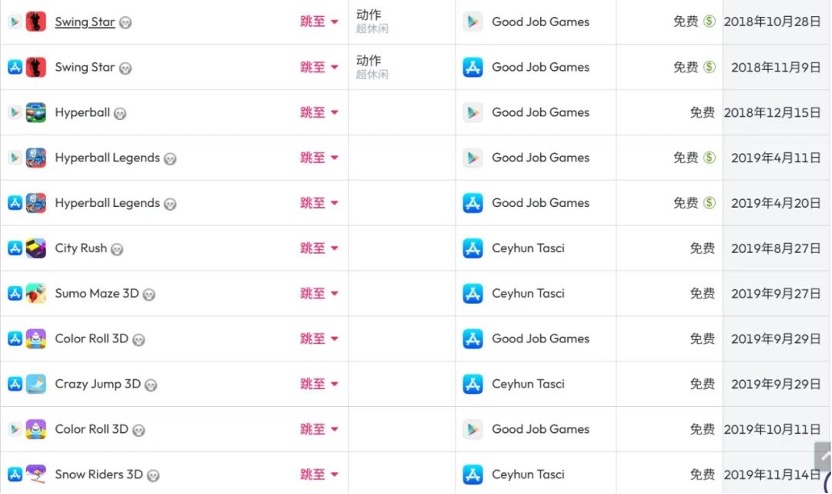Click Good Job Games publisher in the Hyperball row
The image size is (832, 494).
pyautogui.click(x=540, y=113)
